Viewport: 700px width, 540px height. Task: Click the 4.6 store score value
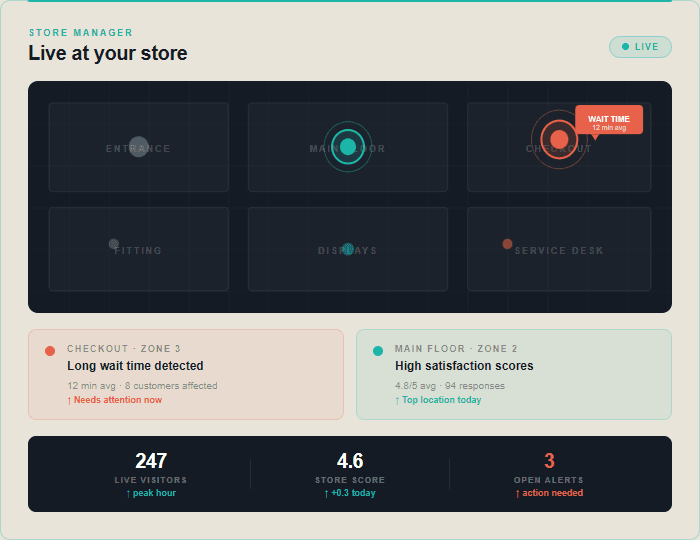coord(350,461)
